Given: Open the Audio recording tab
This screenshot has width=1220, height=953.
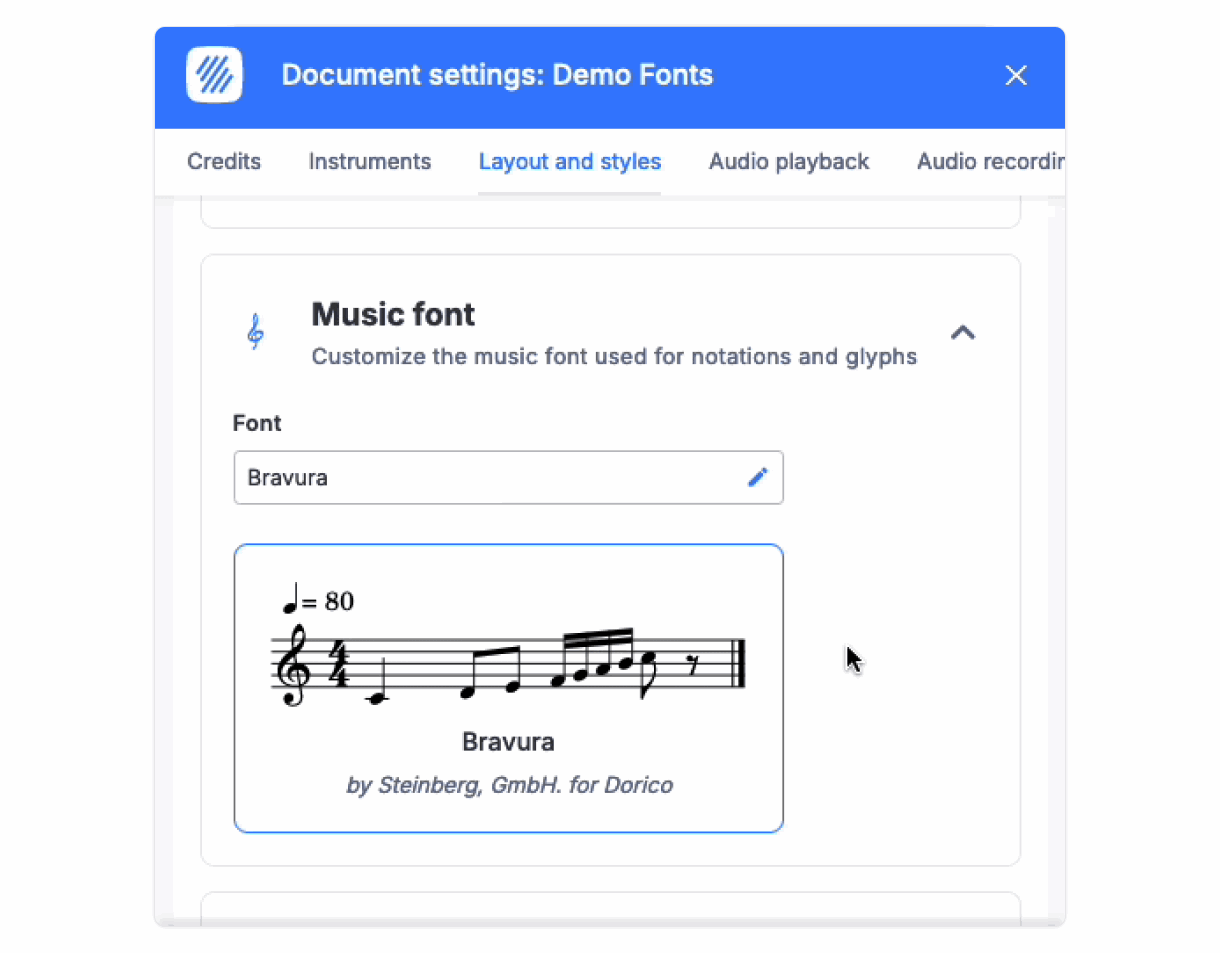Looking at the screenshot, I should (990, 161).
